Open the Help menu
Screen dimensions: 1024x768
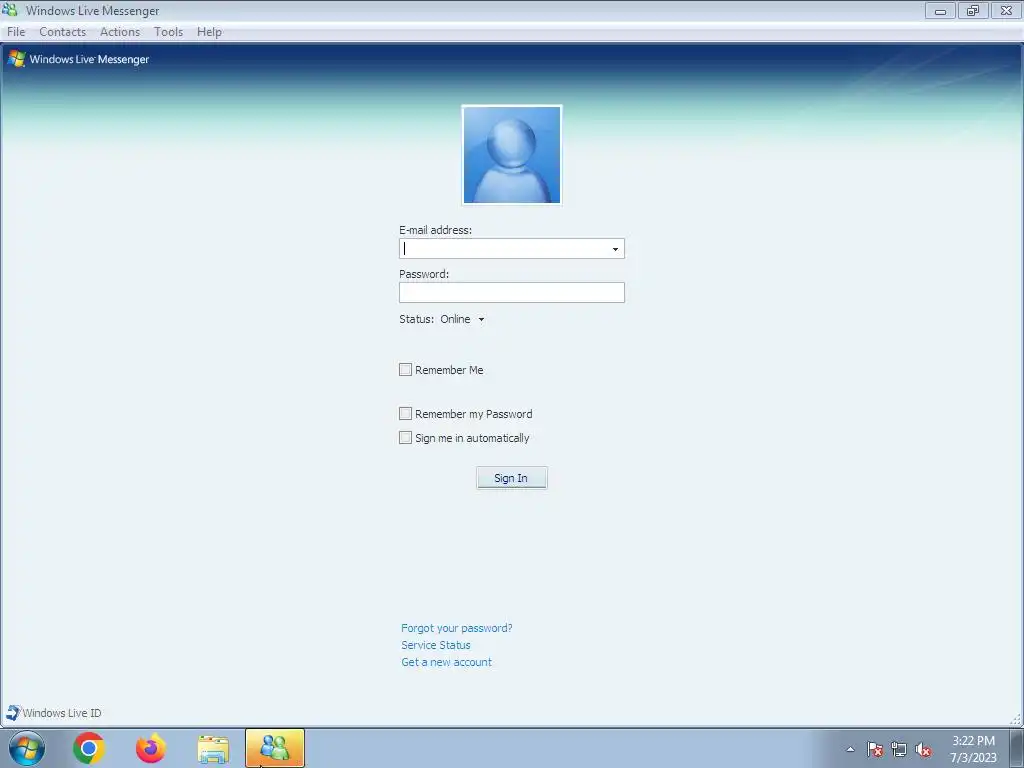209,31
